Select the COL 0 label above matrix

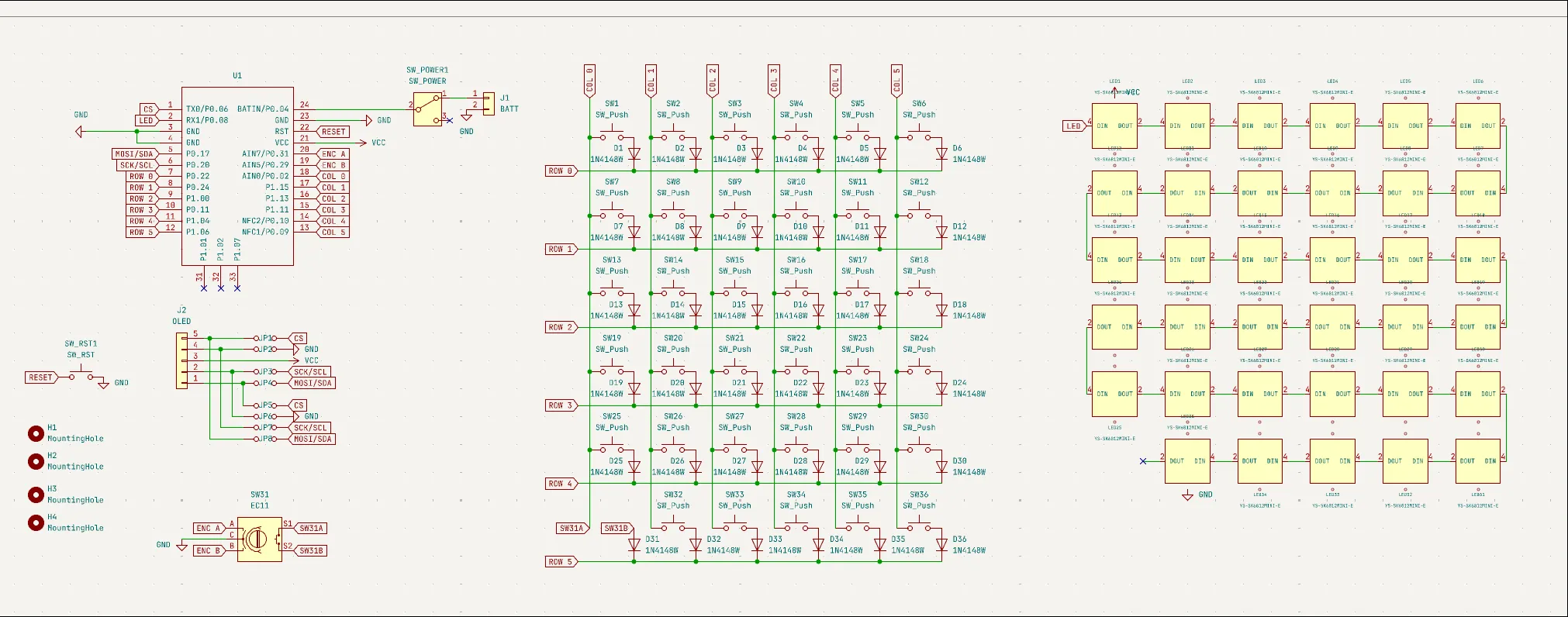589,81
